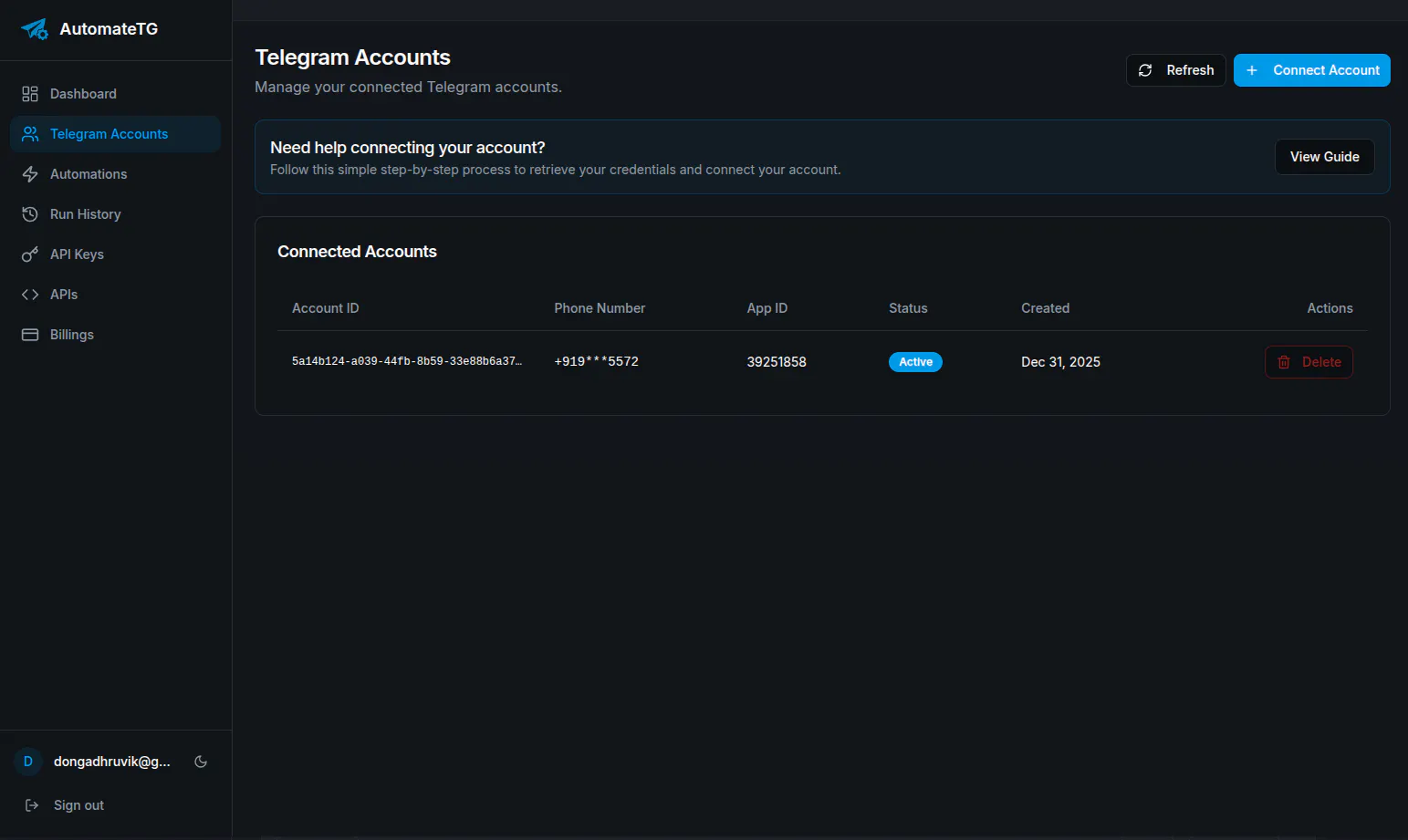Click Sign out
Viewport: 1408px width, 840px height.
tap(78, 805)
